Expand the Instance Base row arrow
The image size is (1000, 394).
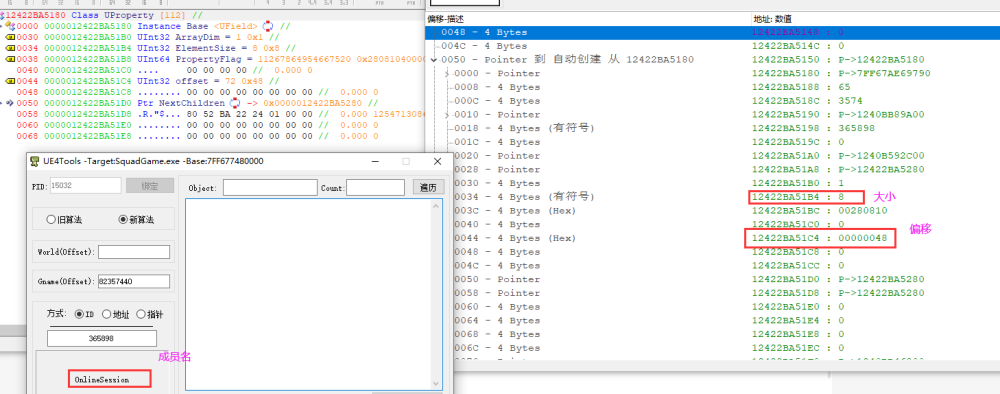[x=3, y=26]
